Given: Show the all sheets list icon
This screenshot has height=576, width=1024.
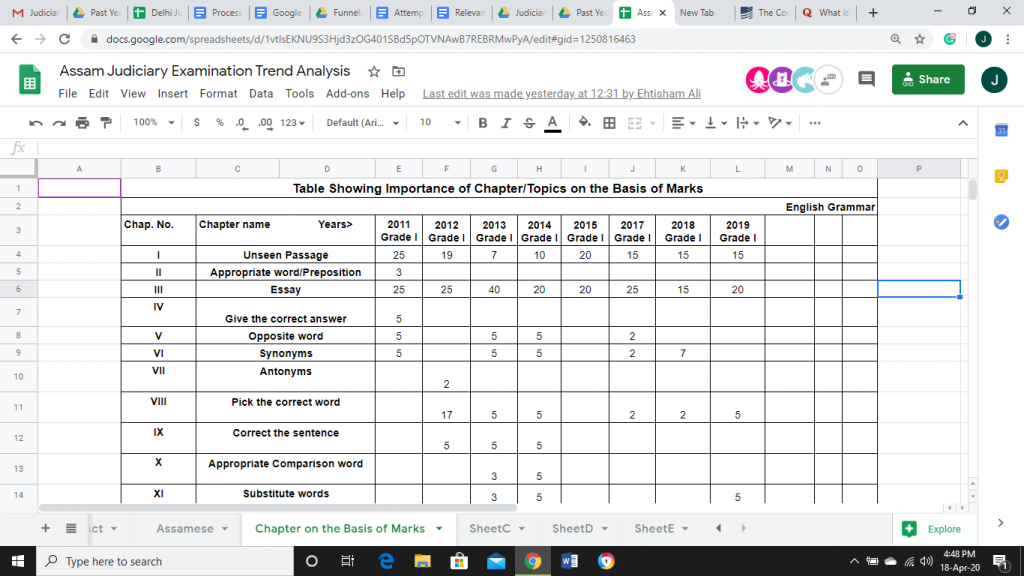Looking at the screenshot, I should [71, 528].
